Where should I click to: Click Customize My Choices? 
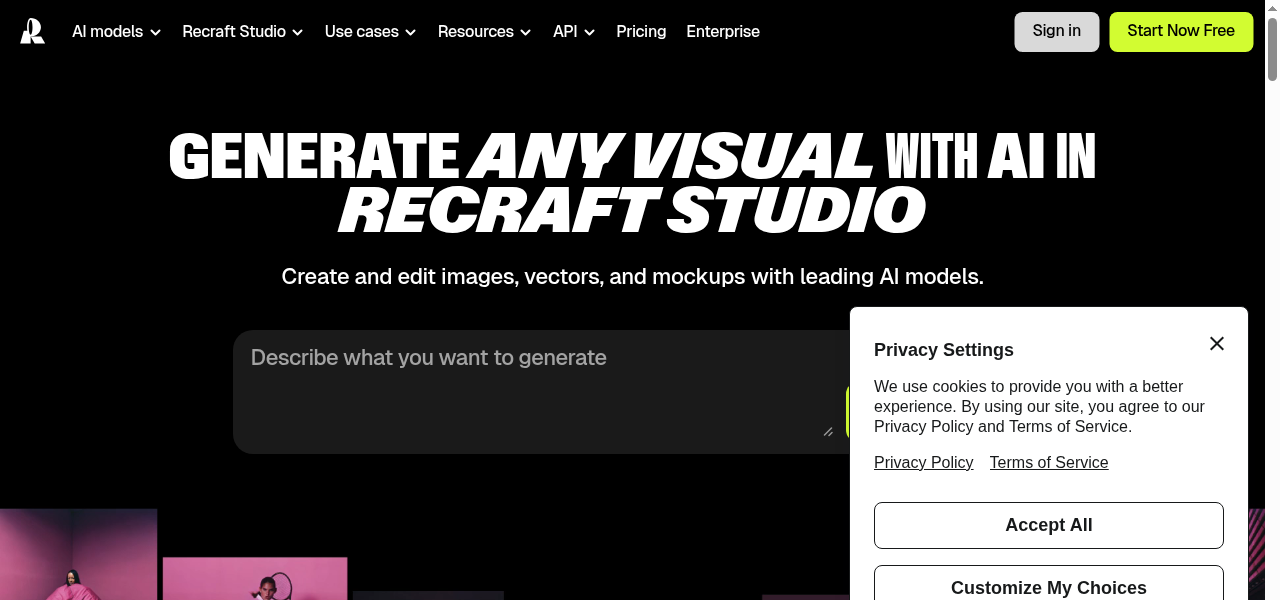coord(1048,588)
